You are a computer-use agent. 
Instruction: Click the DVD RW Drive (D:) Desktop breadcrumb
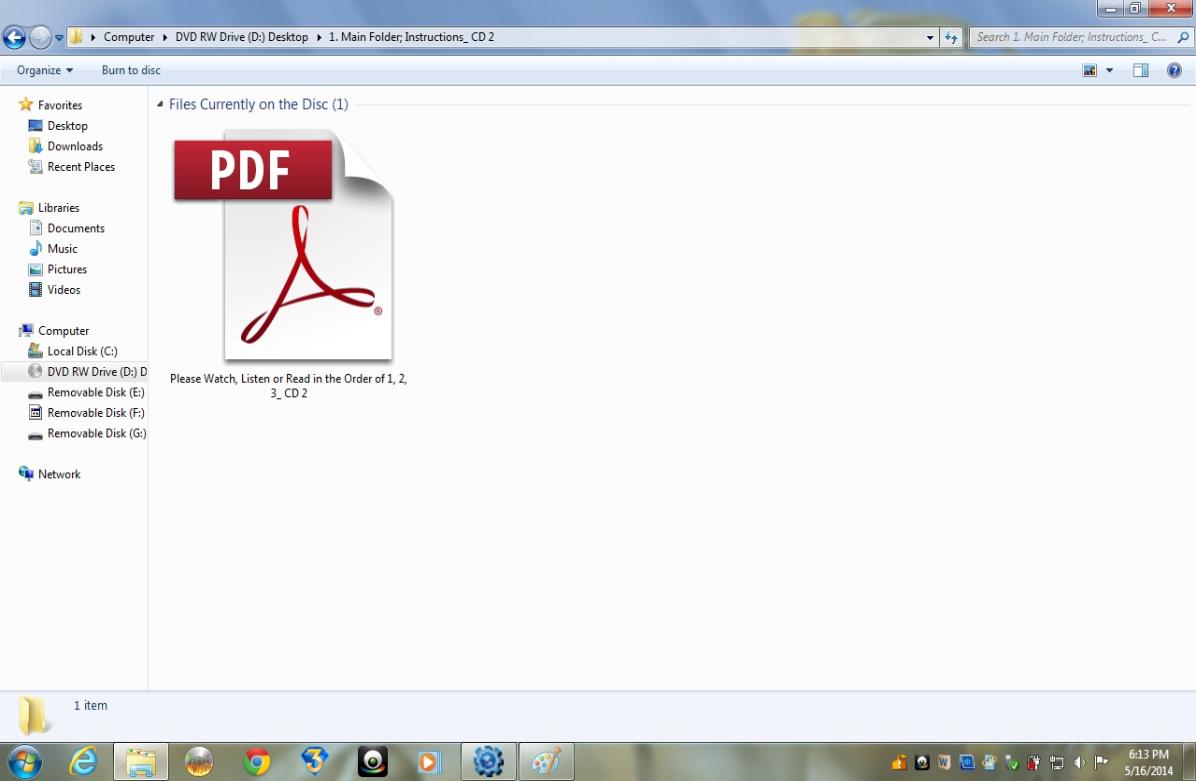(x=241, y=37)
